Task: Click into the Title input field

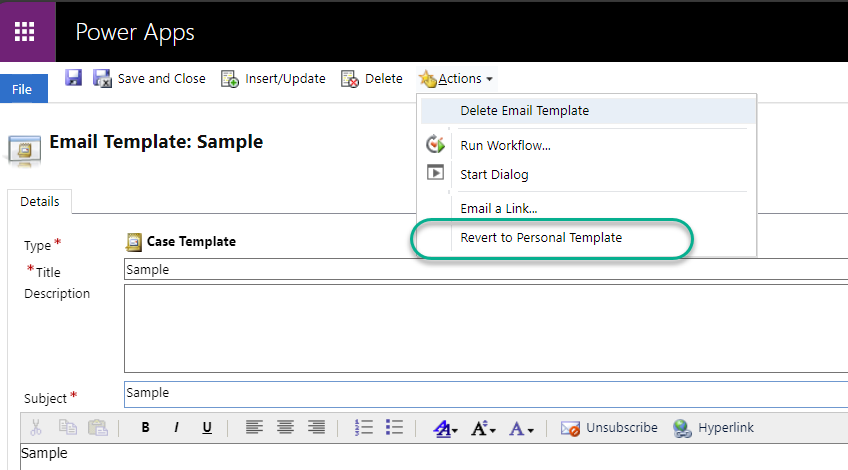Action: click(486, 269)
